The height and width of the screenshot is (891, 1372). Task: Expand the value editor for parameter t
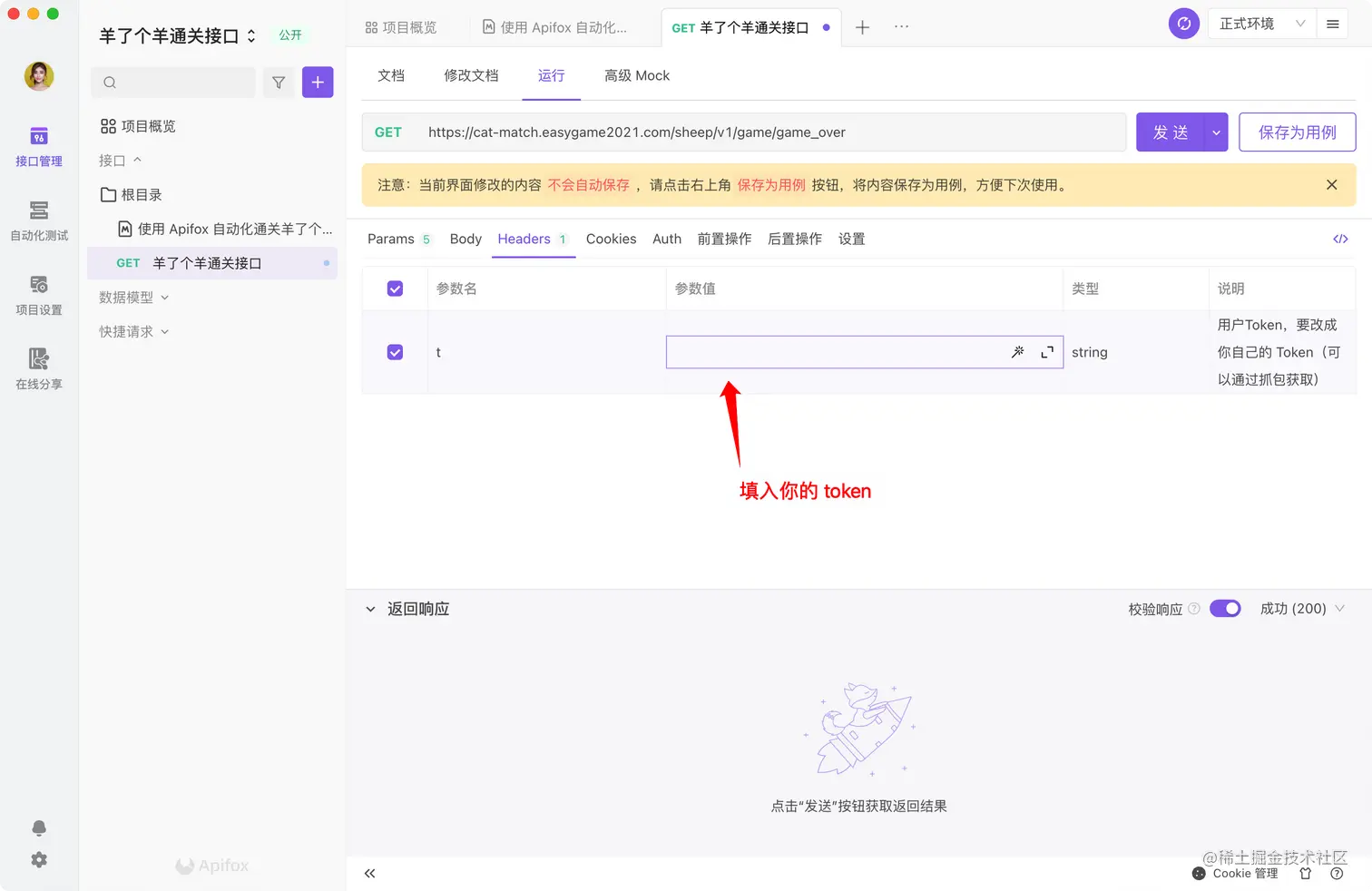pyautogui.click(x=1047, y=352)
